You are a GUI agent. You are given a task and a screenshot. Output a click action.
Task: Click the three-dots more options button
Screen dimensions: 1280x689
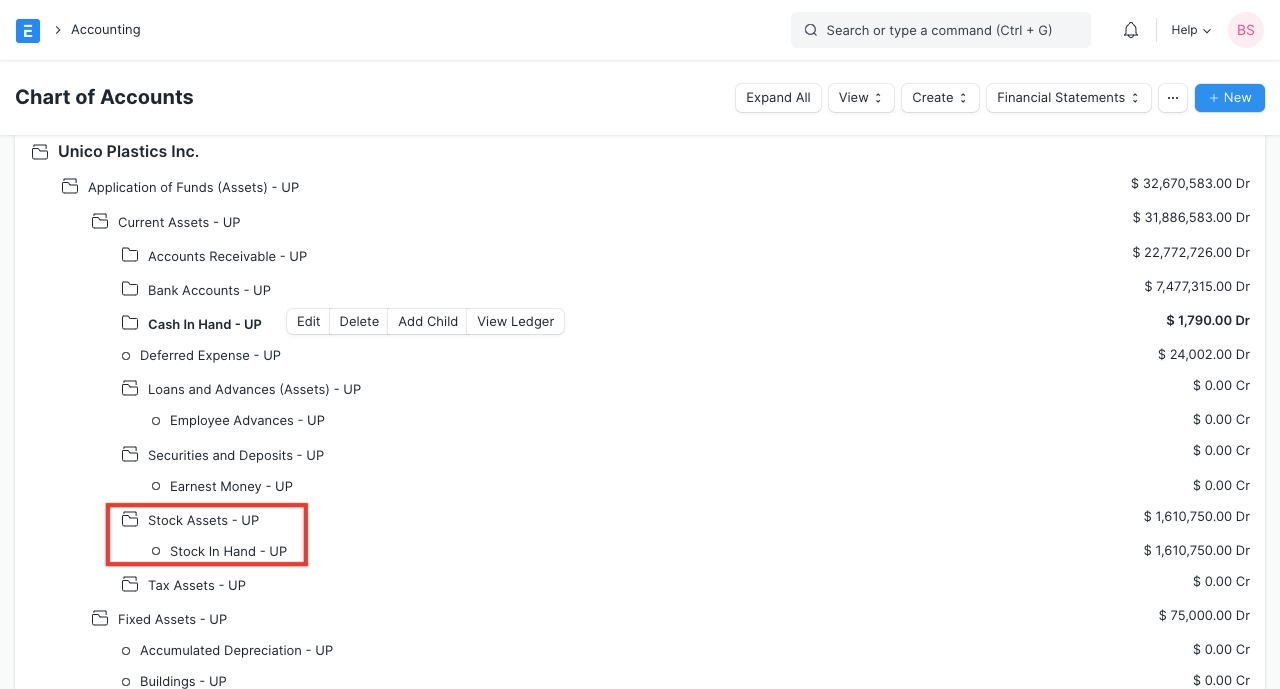[x=1172, y=98]
